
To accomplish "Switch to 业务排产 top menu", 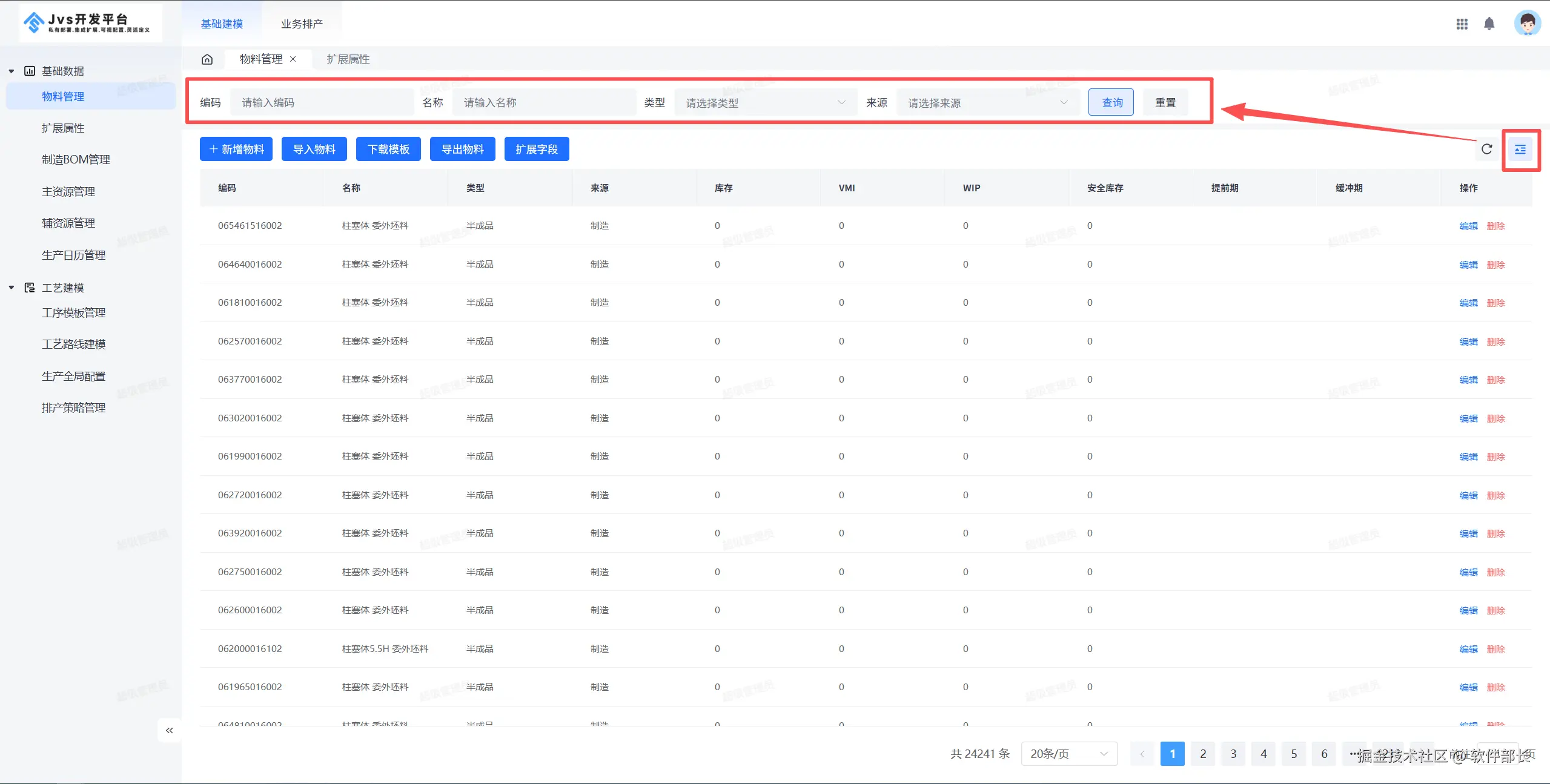I will pos(302,24).
